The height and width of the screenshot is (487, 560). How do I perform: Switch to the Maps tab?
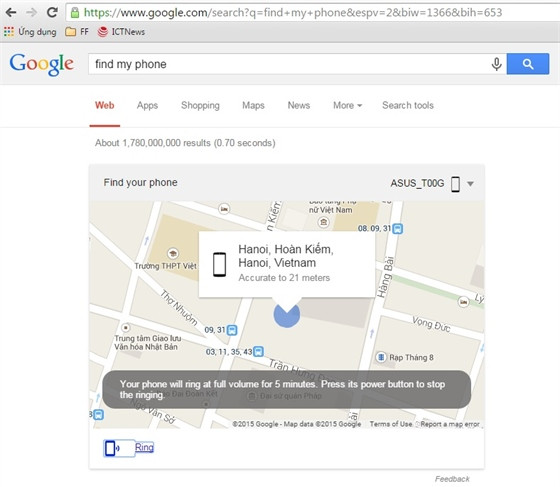[253, 105]
